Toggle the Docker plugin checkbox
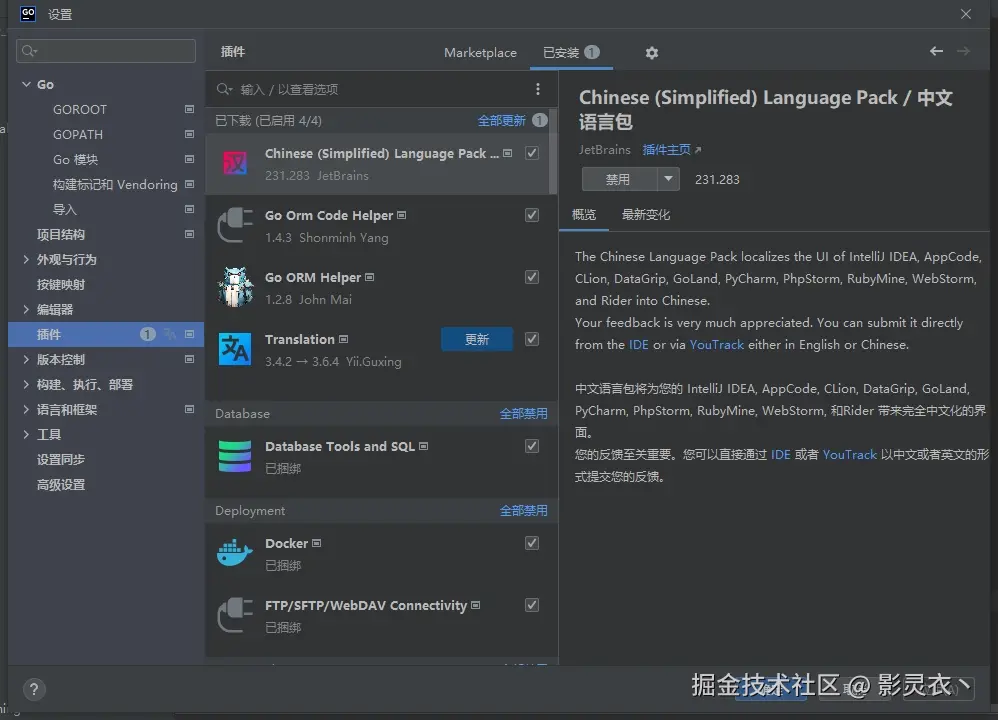The image size is (998, 720). 532,543
